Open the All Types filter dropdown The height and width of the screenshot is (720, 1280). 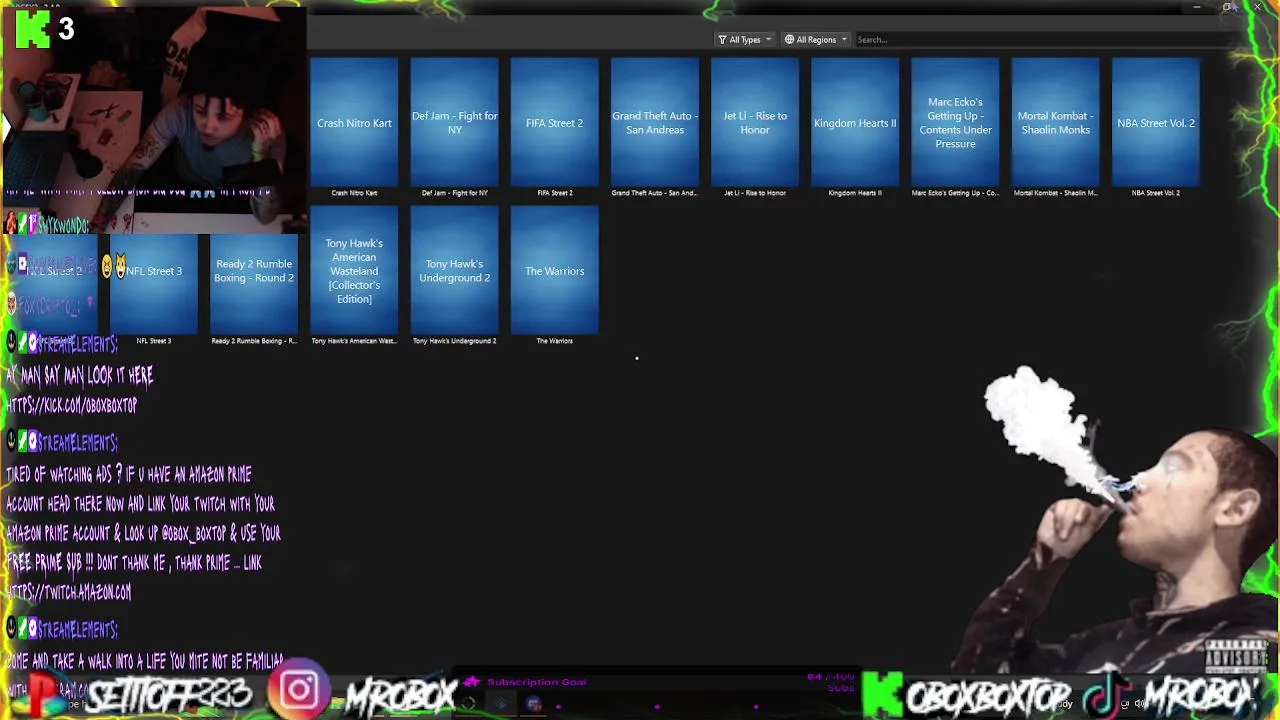point(744,40)
